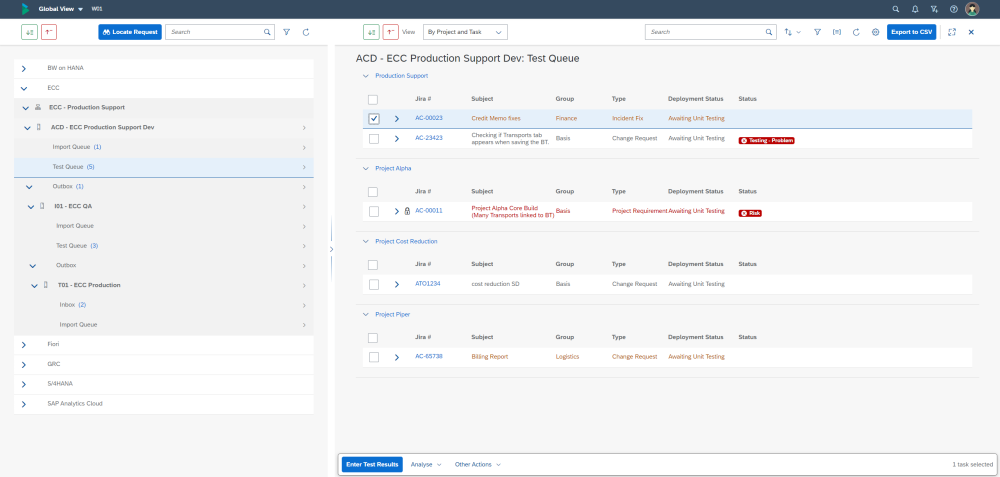This screenshot has height=477, width=1000.
Task: Refresh the Test Queue task list
Action: point(856,32)
